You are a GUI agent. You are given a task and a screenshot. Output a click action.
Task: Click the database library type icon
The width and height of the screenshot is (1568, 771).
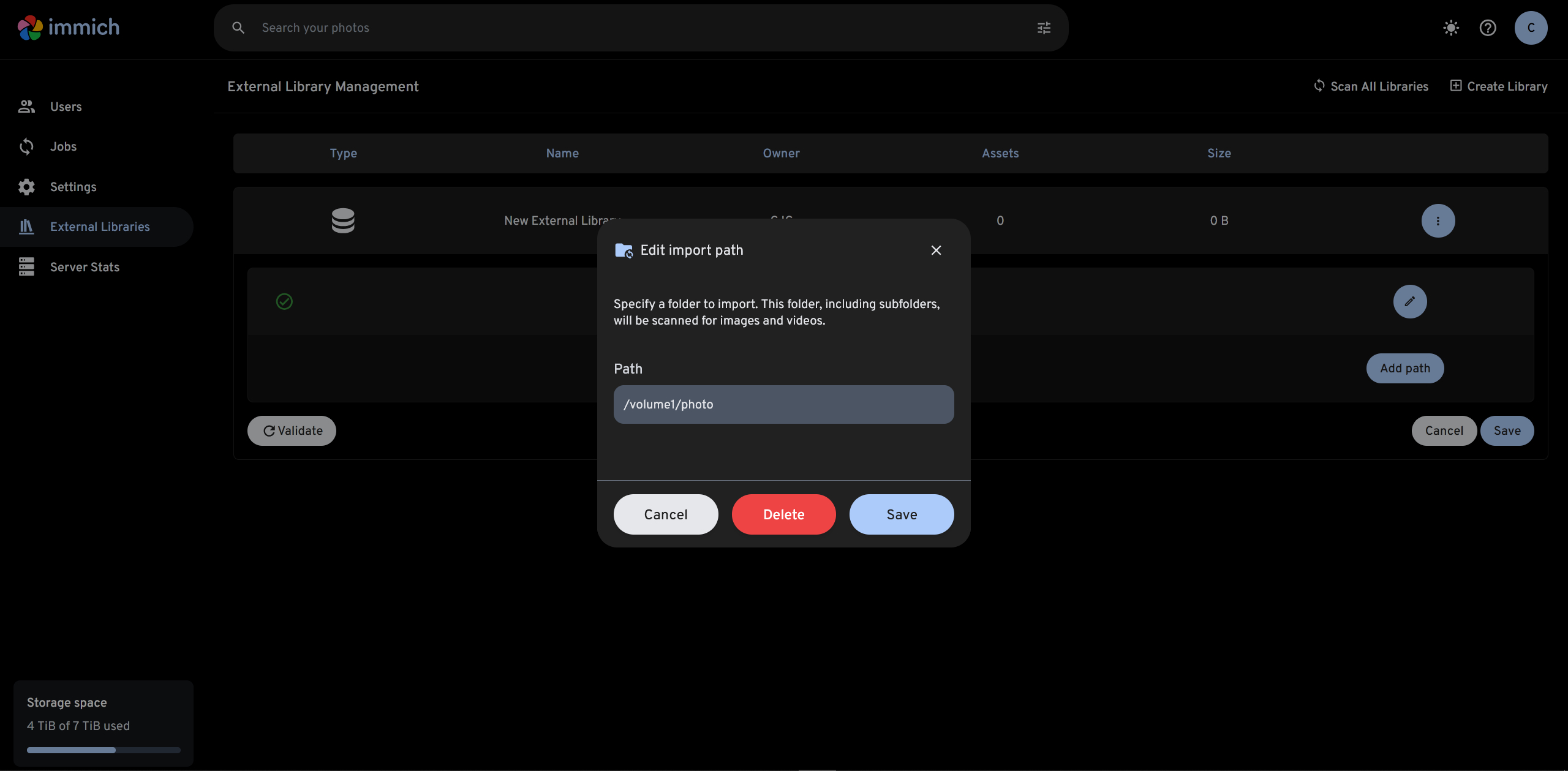(x=343, y=220)
